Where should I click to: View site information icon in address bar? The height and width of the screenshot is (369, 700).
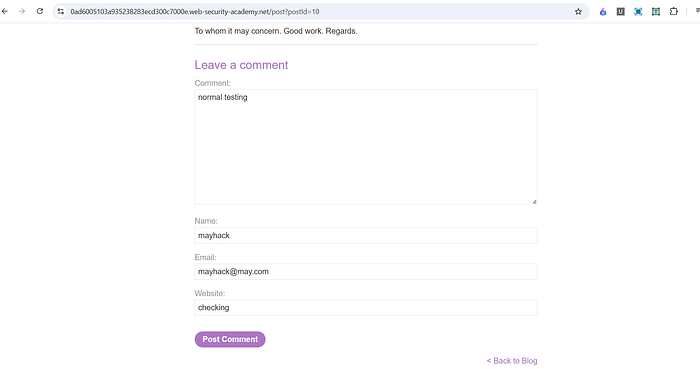[x=61, y=12]
